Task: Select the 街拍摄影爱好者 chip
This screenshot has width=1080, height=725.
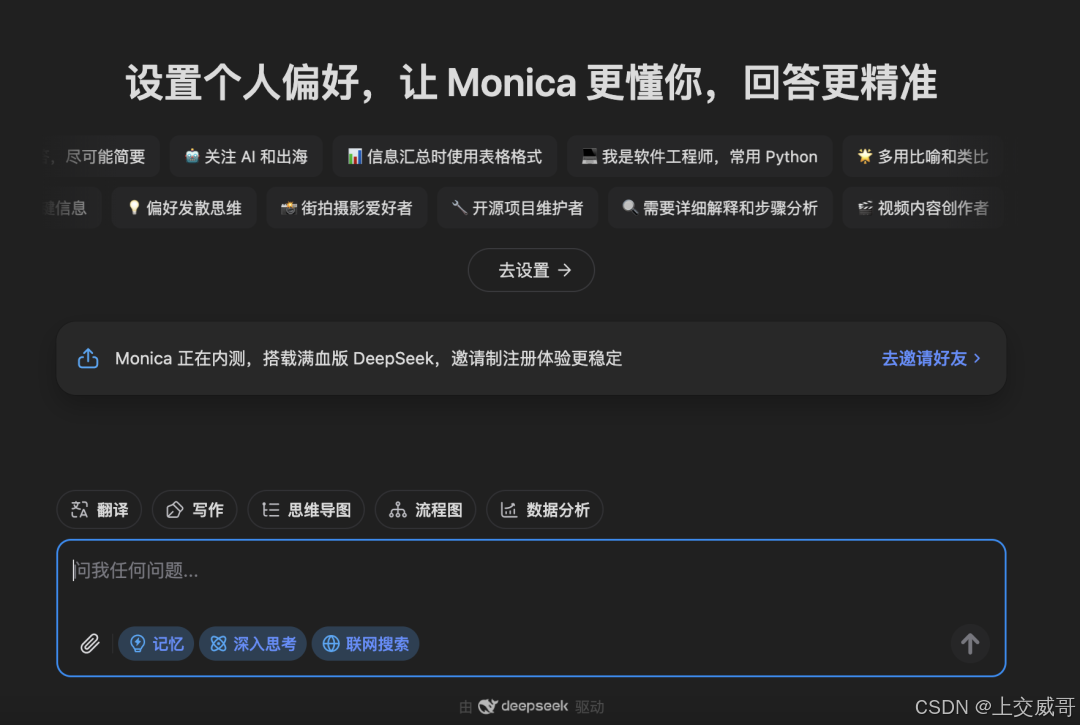Action: pos(346,208)
